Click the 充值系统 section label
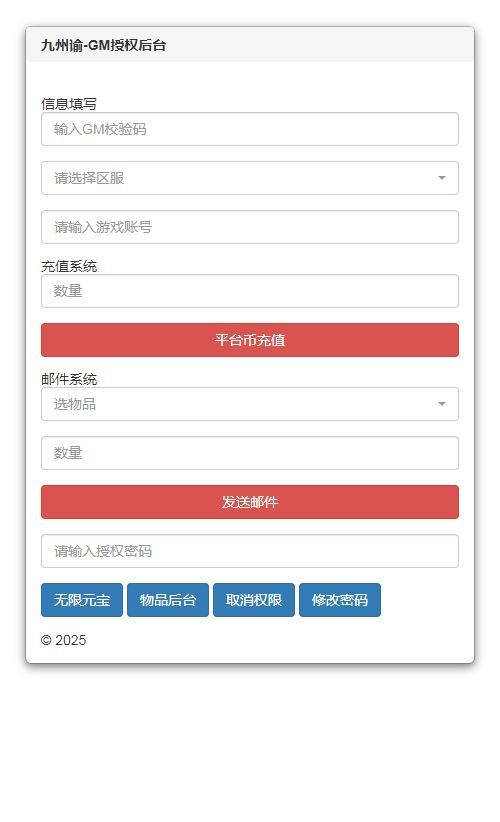Image resolution: width=500 pixels, height=822 pixels. click(x=69, y=266)
